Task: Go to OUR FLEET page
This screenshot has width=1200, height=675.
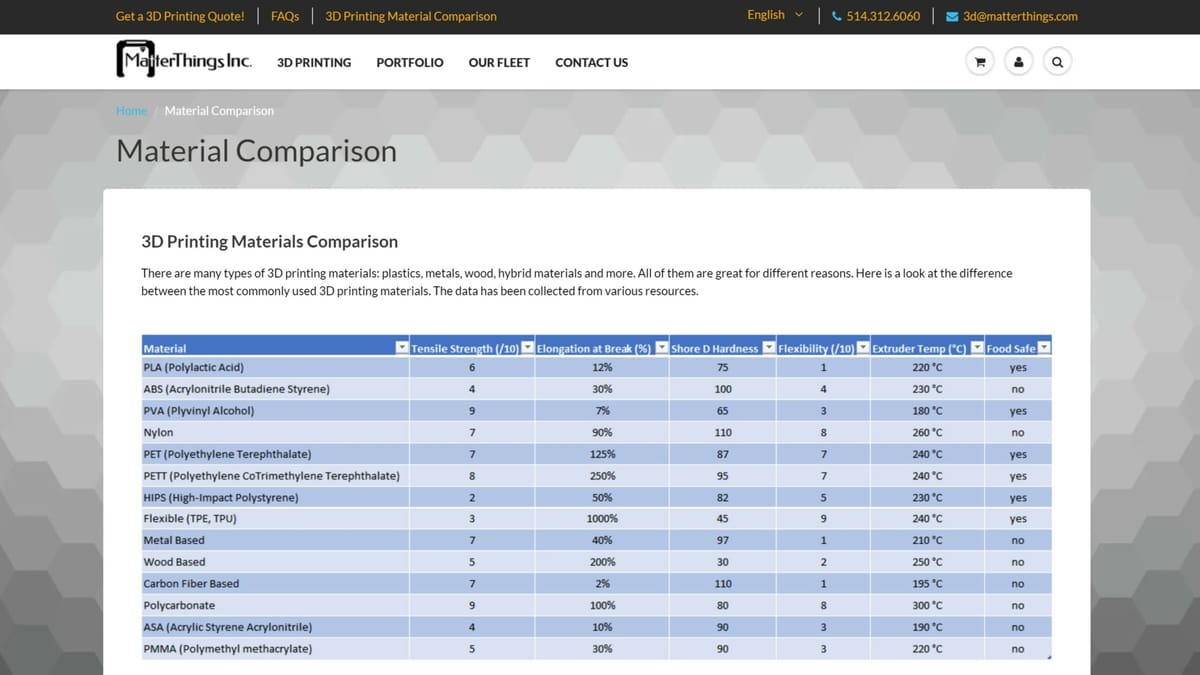Action: pos(499,62)
